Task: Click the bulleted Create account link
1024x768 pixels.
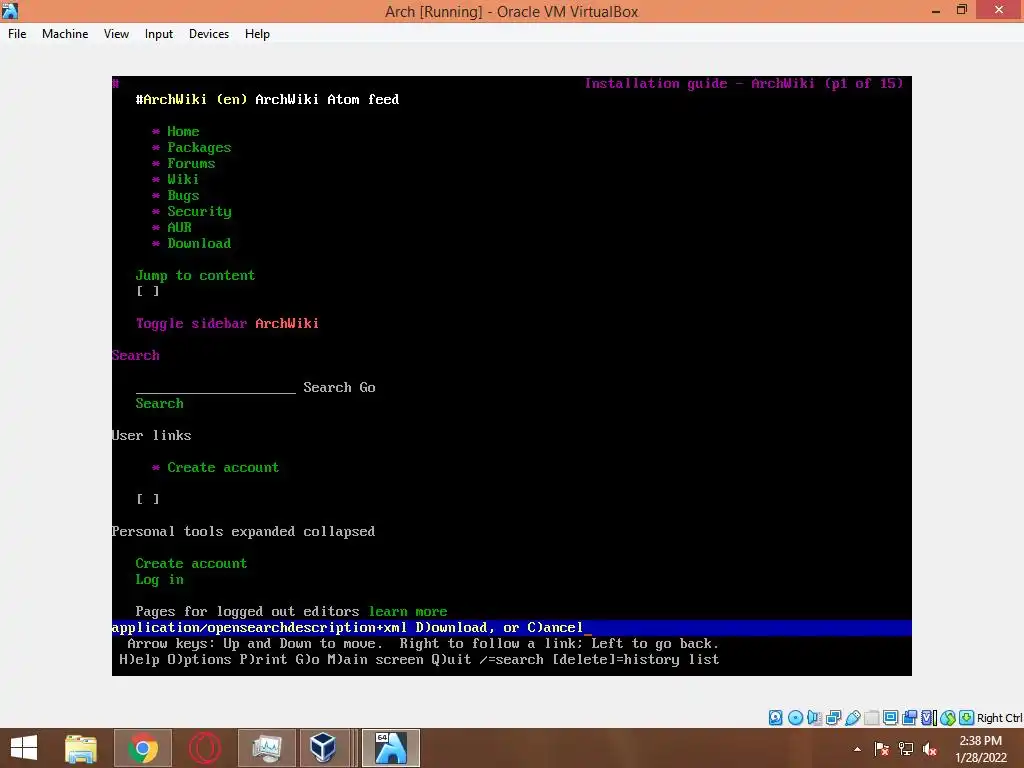Action: click(x=223, y=468)
